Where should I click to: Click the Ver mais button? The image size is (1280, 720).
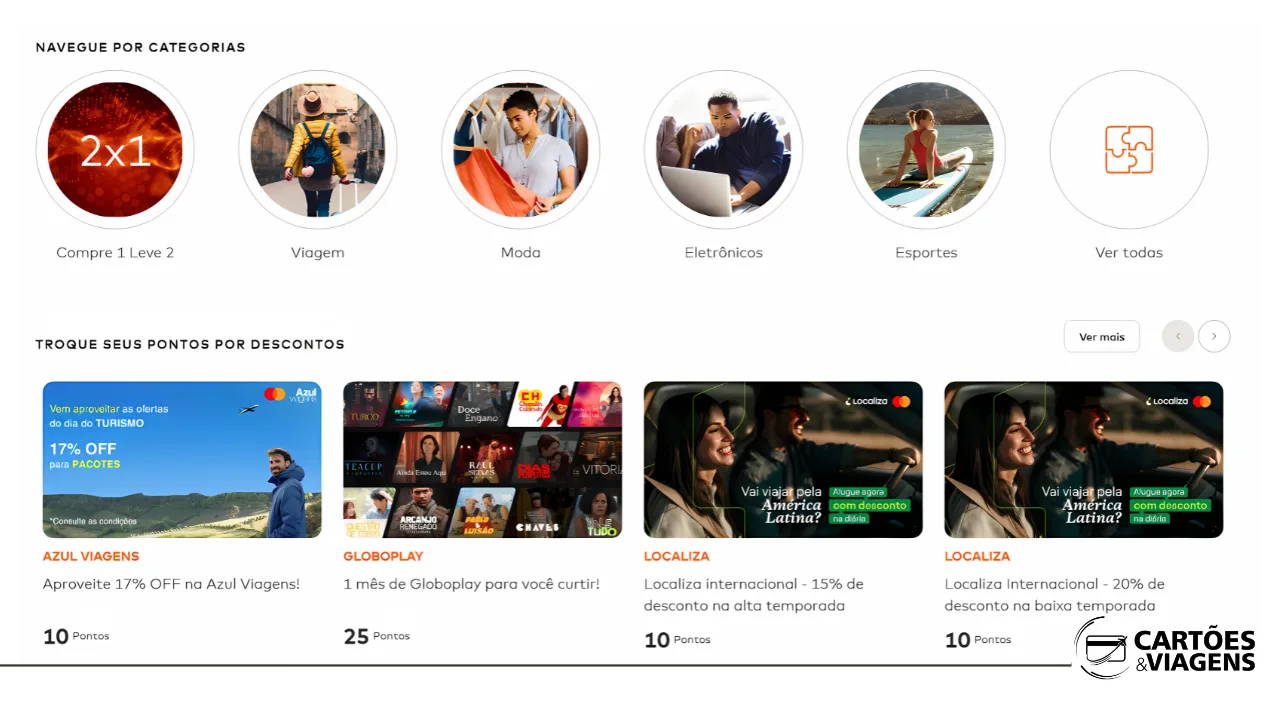pyautogui.click(x=1102, y=337)
